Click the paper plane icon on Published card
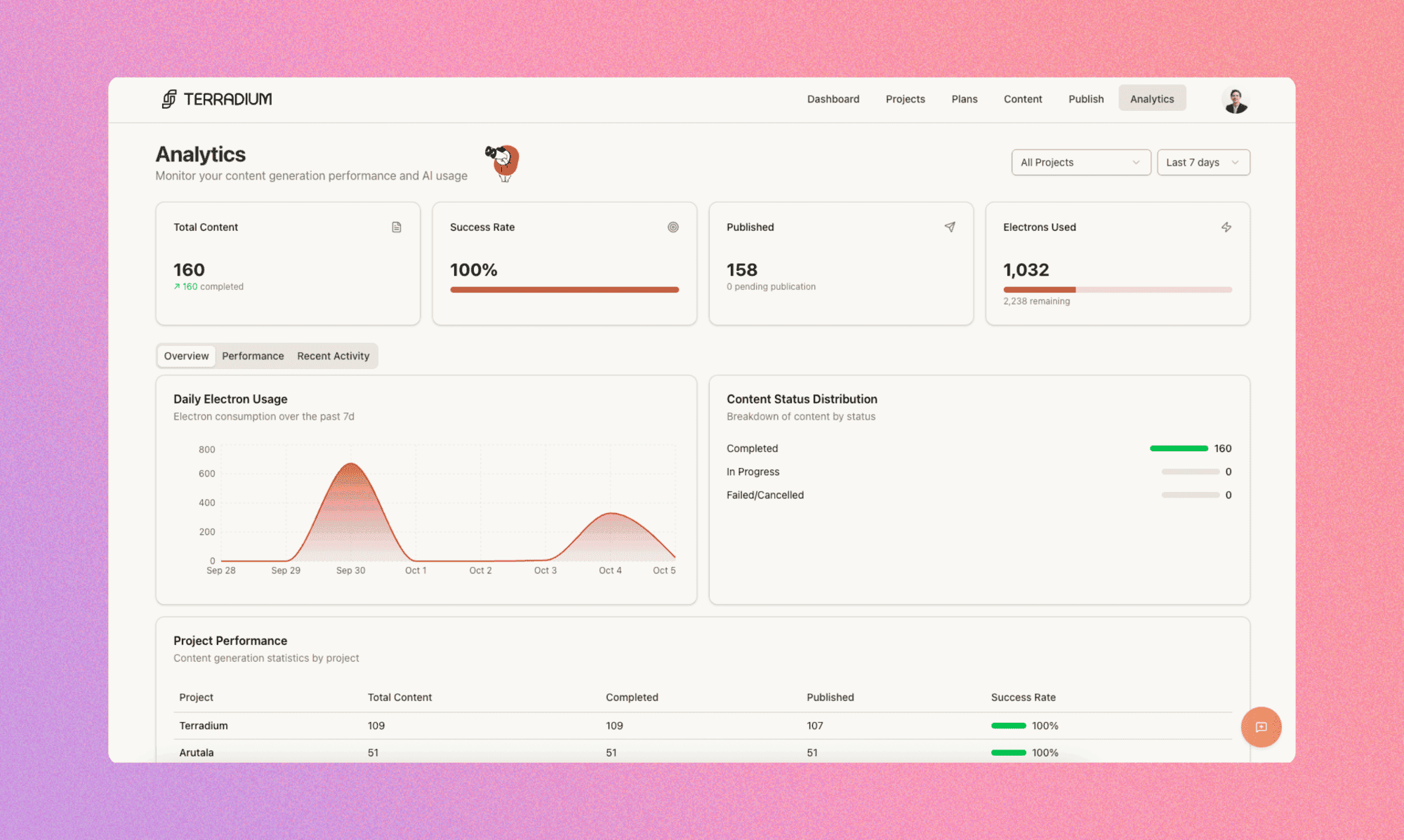Screen dimensions: 1404x840 [950, 227]
